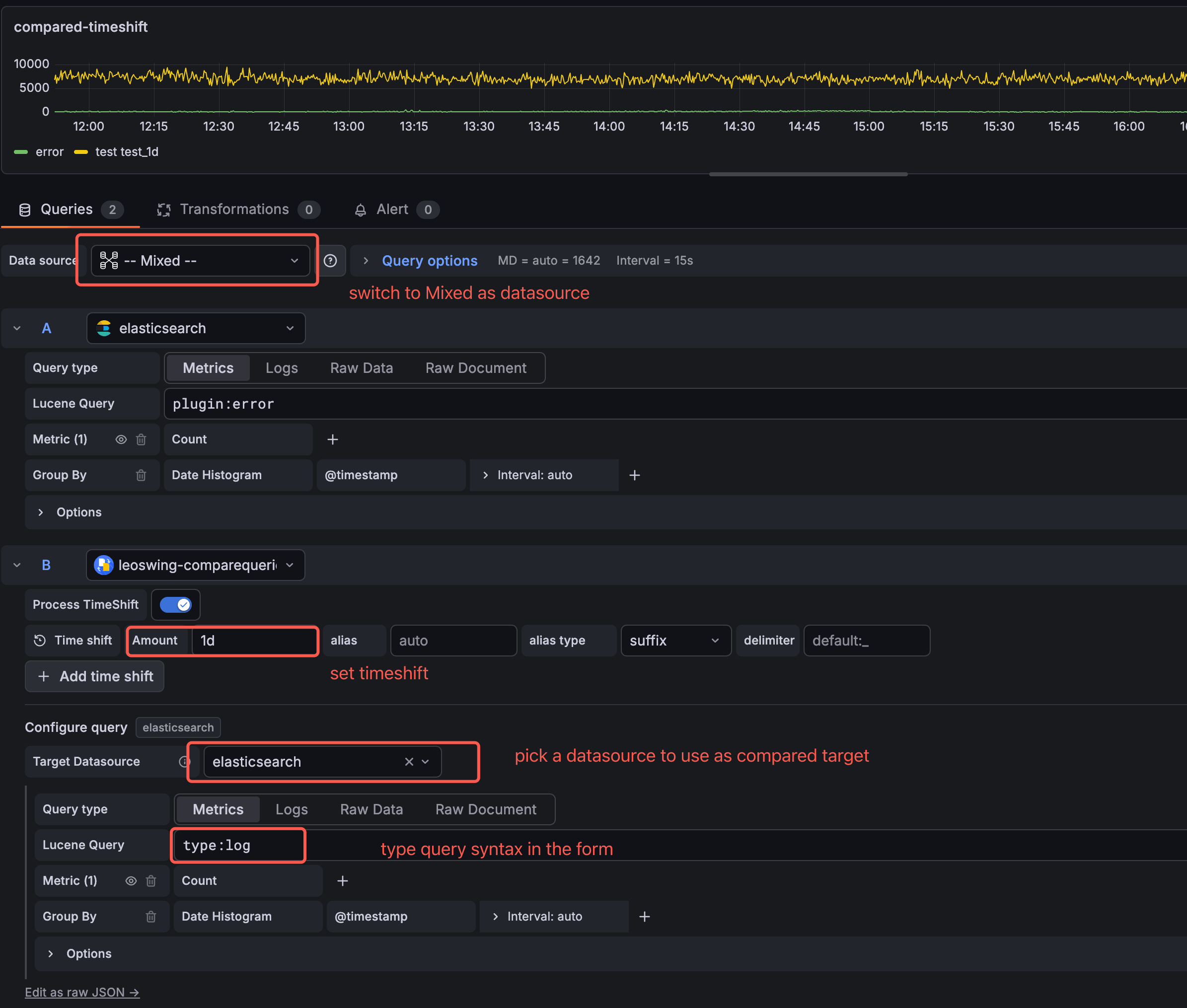Image resolution: width=1187 pixels, height=1008 pixels.
Task: Clear the Target Datasource selection with the X
Action: pyautogui.click(x=409, y=762)
